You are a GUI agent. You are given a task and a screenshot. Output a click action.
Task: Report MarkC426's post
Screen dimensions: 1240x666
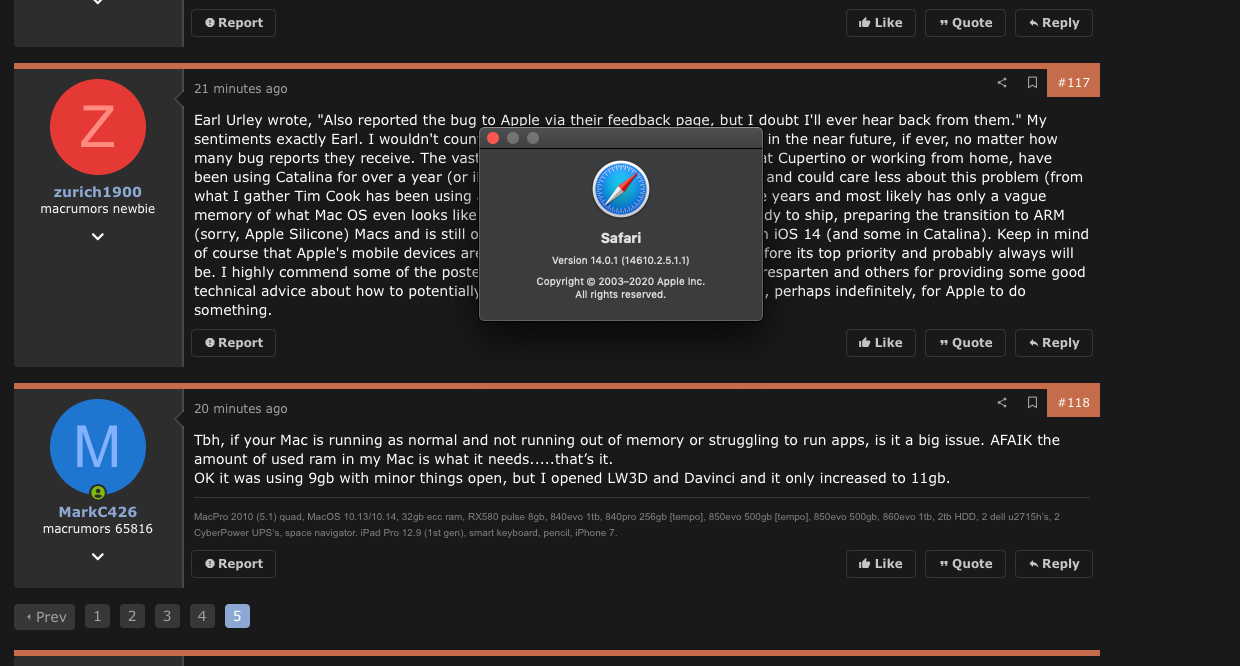point(233,564)
